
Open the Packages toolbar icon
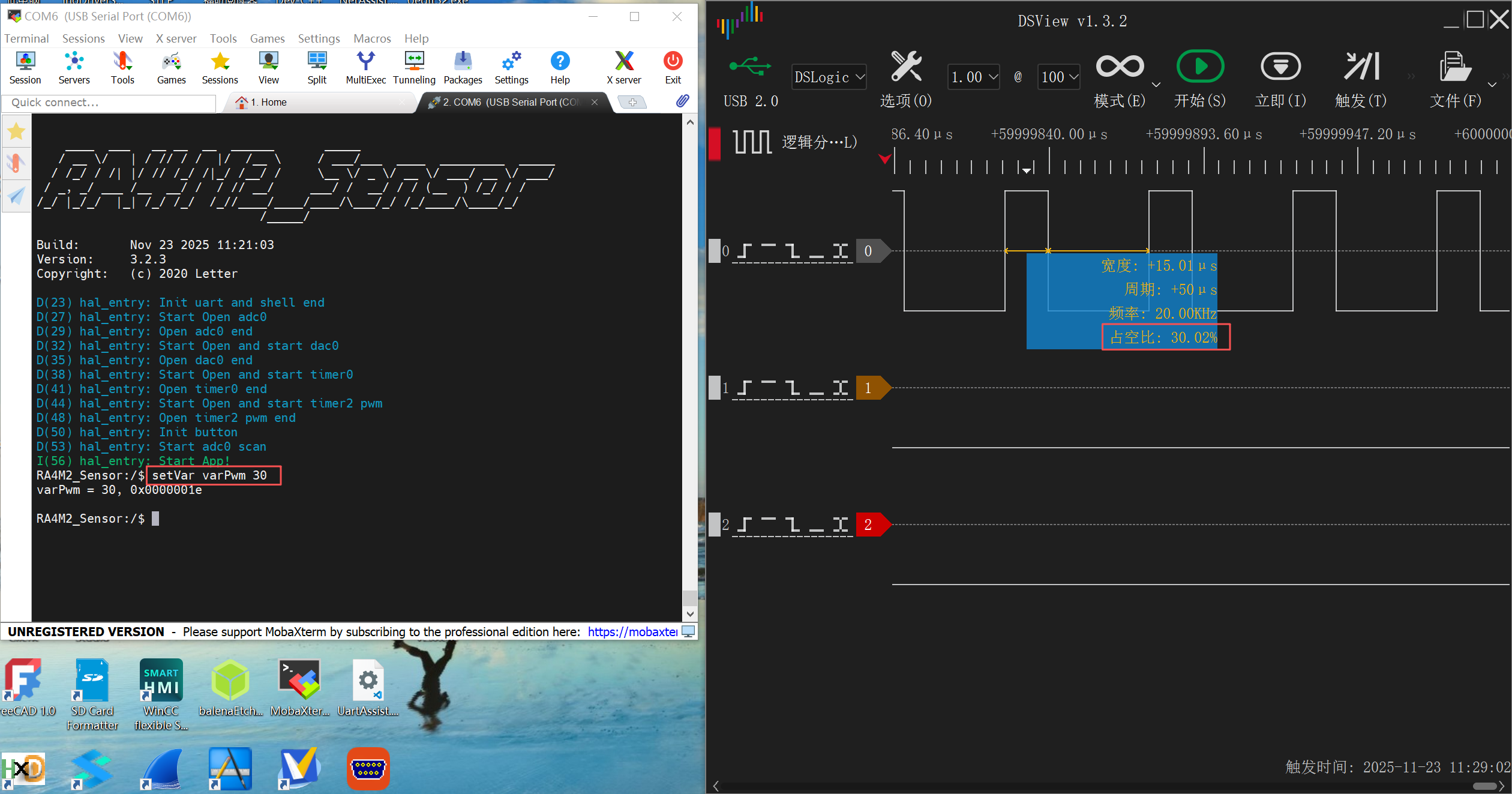tap(463, 67)
